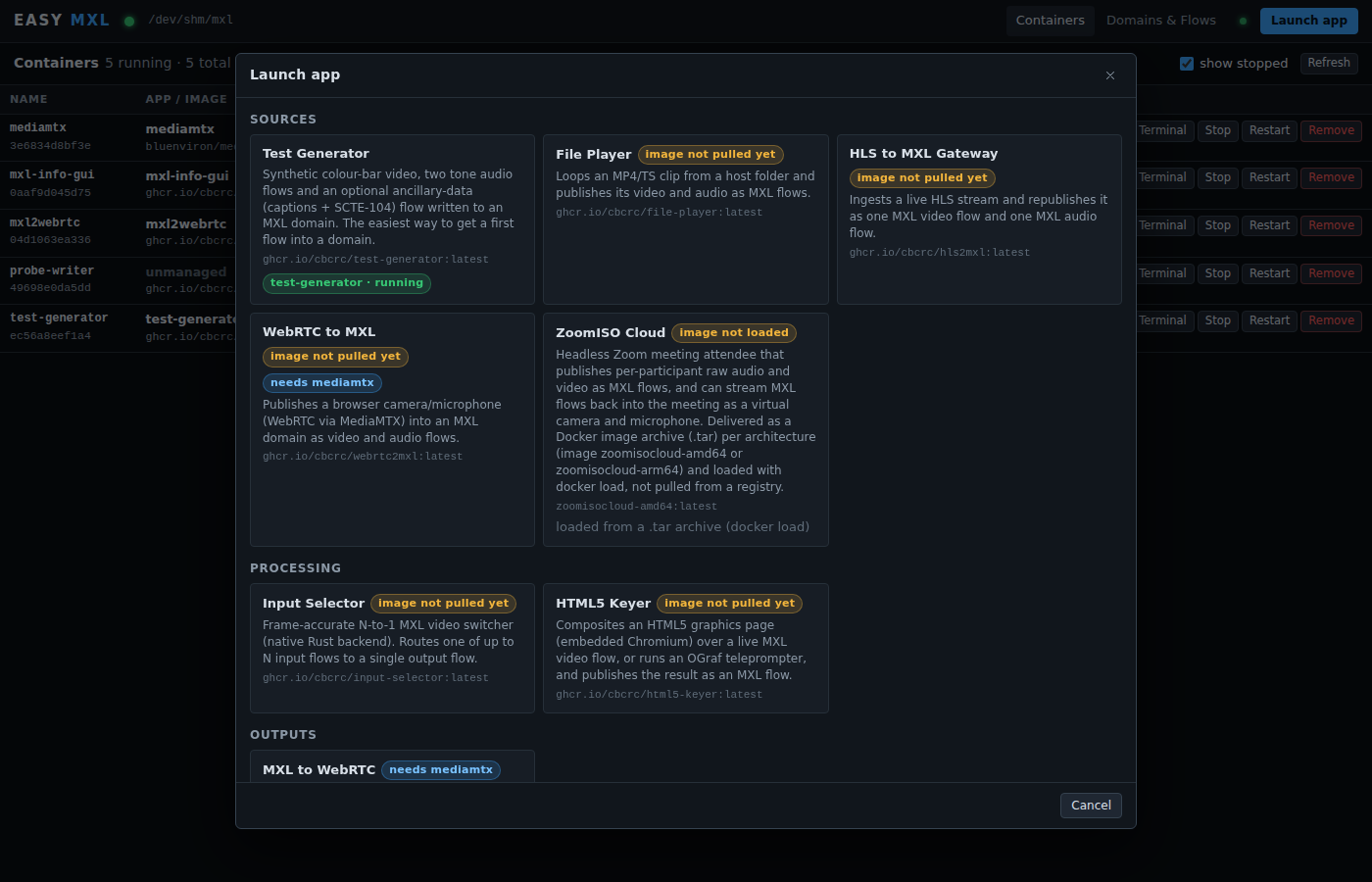Select the WebRTC to MXL card title
Image resolution: width=1372 pixels, height=882 pixels.
318,332
